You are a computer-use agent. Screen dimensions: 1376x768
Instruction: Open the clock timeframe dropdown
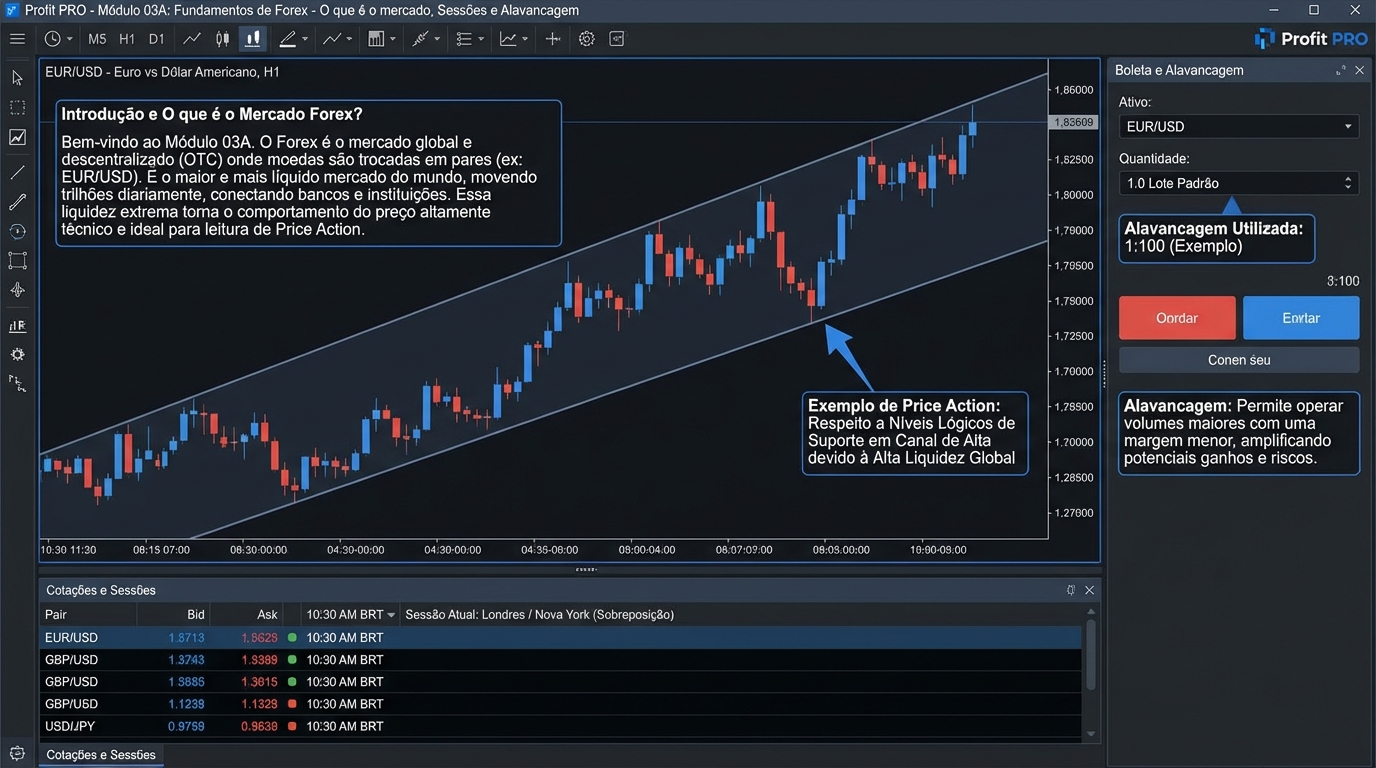click(x=57, y=39)
